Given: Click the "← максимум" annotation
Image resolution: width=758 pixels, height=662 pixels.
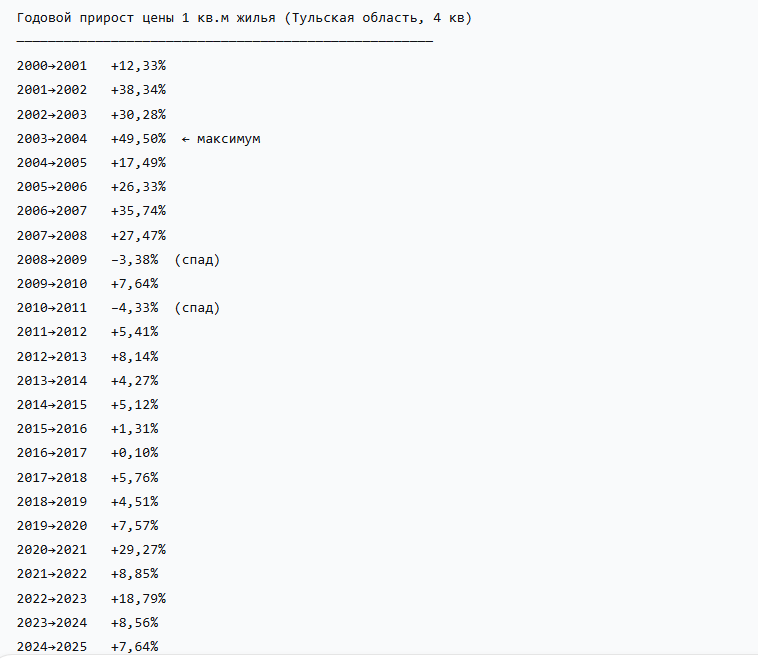Looking at the screenshot, I should 221,138.
